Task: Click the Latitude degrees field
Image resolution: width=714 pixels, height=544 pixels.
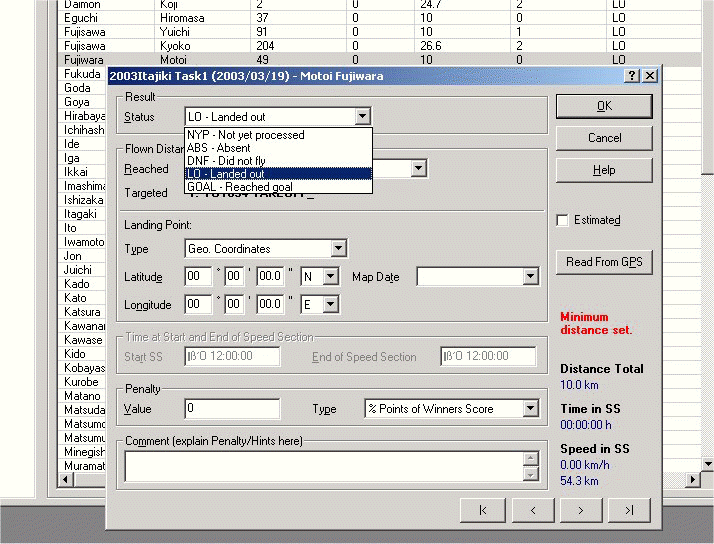Action: click(x=199, y=276)
